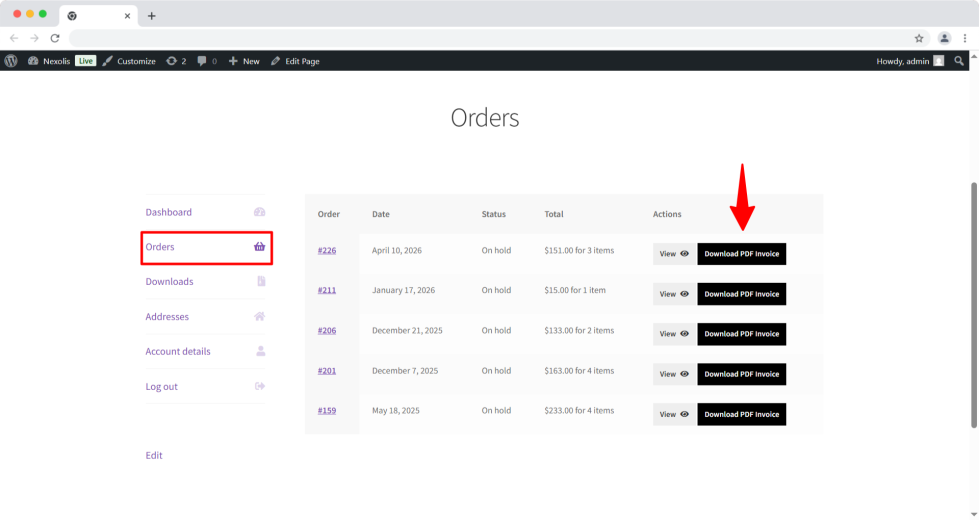This screenshot has width=979, height=520.
Task: Click the $233.00 for 4 items total
Action: click(579, 411)
